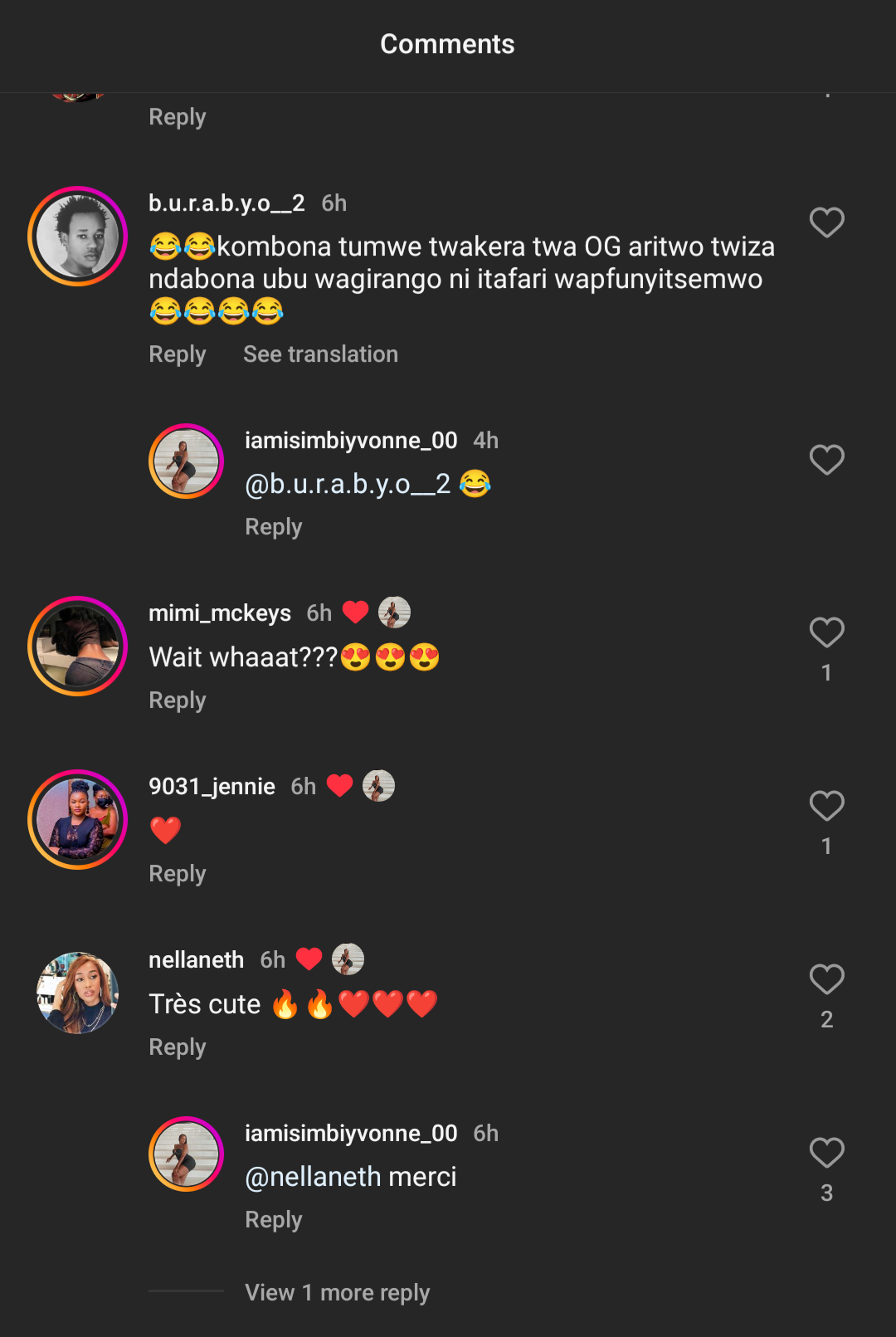Open mimi_mckeys profile avatar

click(78, 647)
